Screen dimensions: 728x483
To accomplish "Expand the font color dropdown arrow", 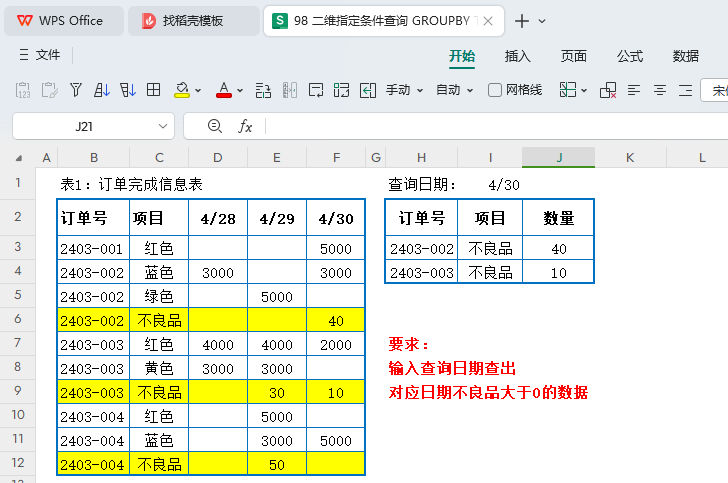I will tap(240, 91).
